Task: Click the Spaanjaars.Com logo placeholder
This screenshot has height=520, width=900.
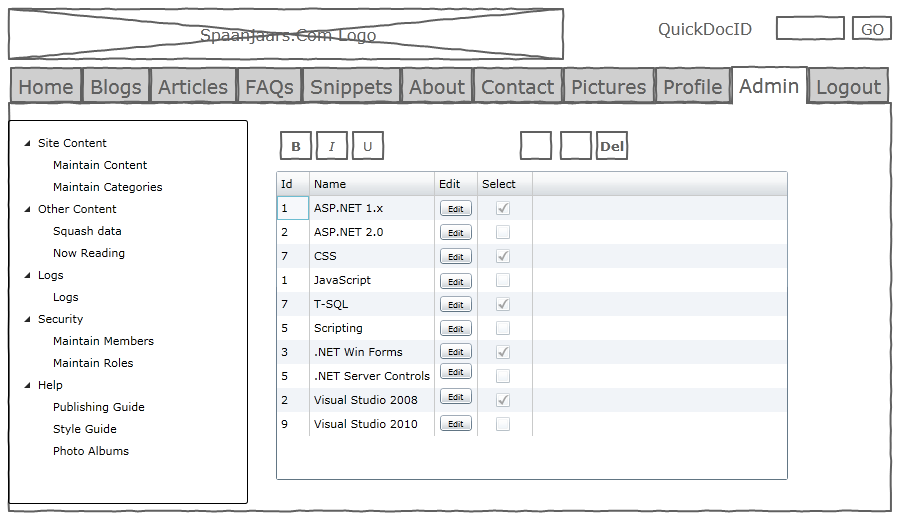Action: tap(286, 35)
